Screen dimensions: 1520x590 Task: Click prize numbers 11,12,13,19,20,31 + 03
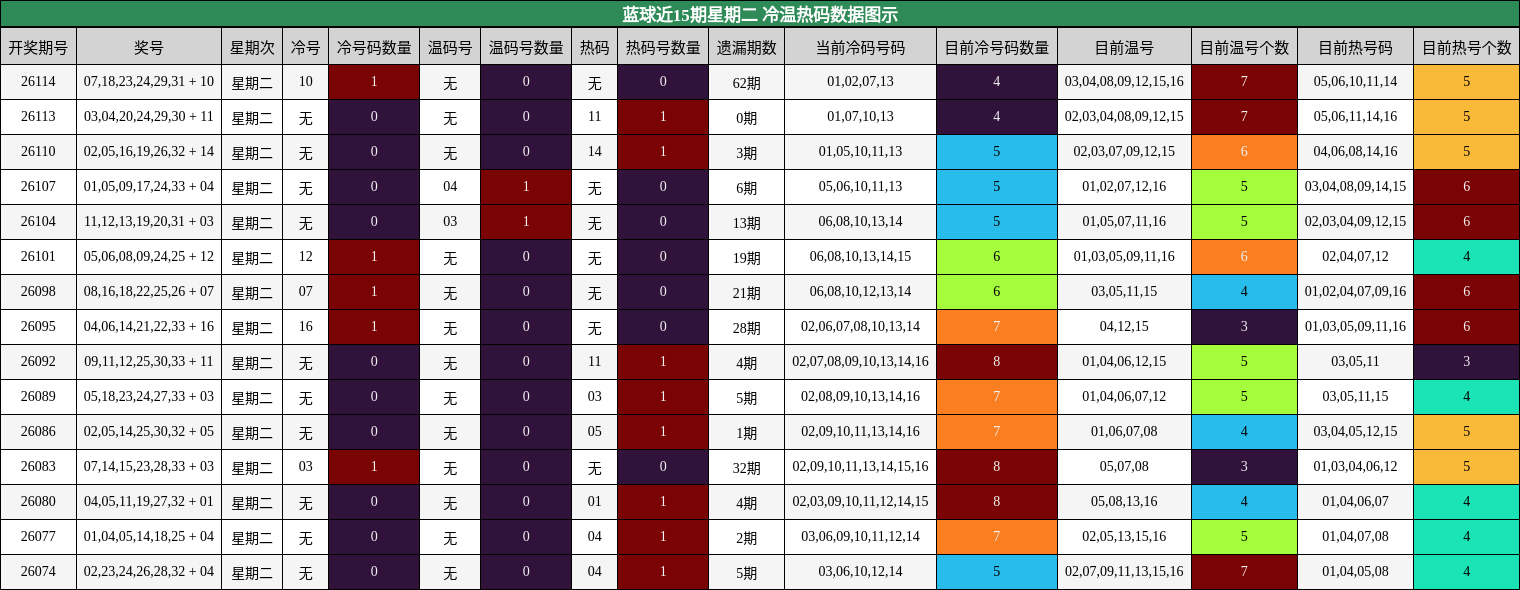[x=149, y=222]
